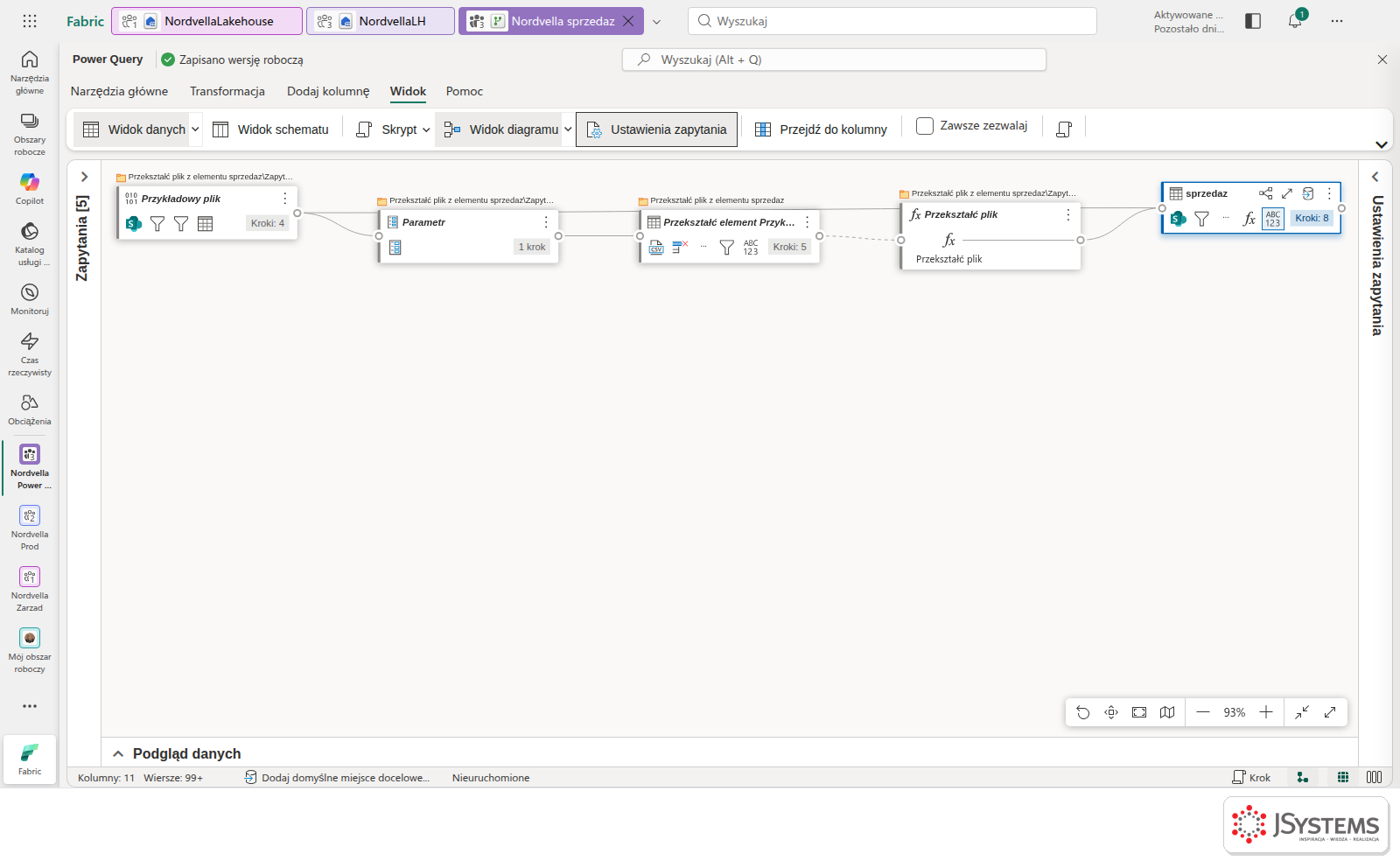The width and height of the screenshot is (1400, 861).
Task: Click the expand icon on sprzedaz query card
Action: click(x=1287, y=193)
